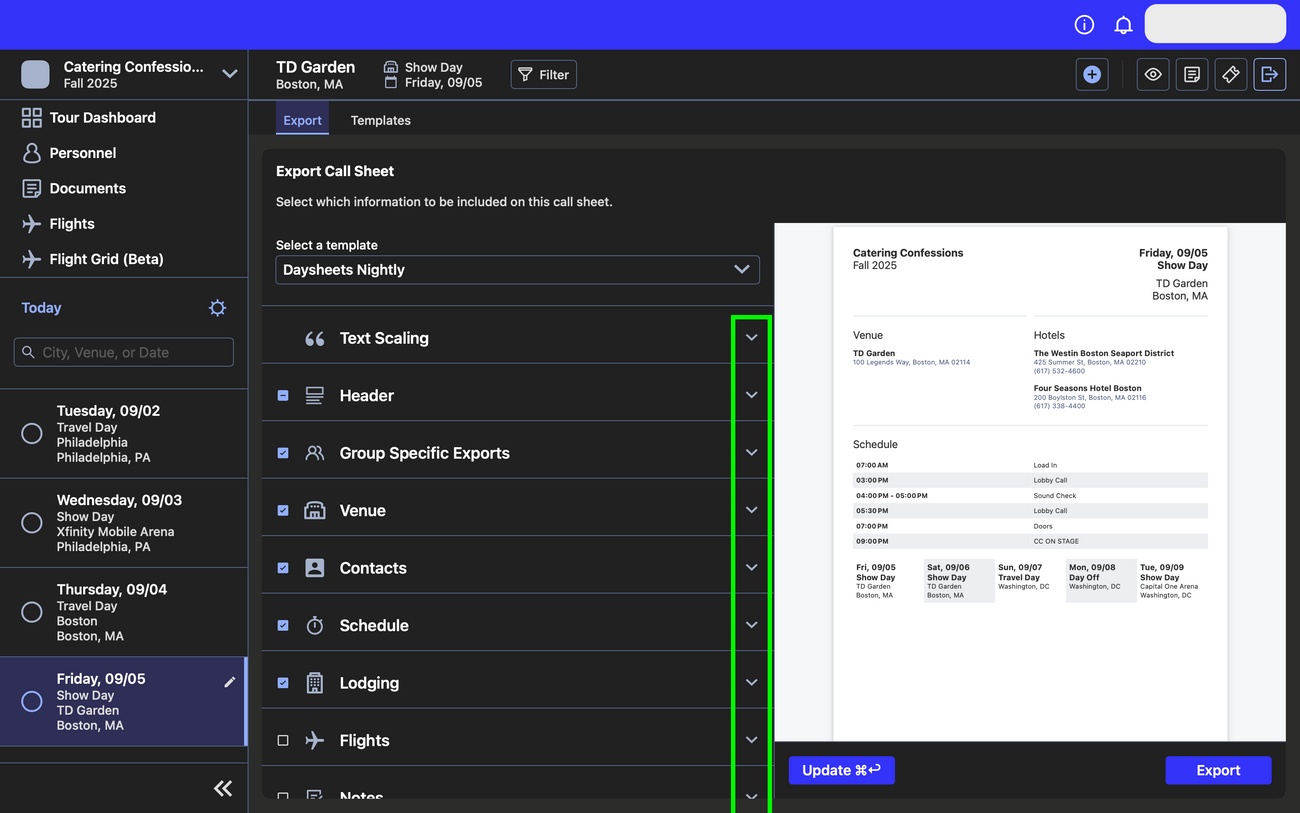Click the Text Scaling quote icon

tap(315, 339)
